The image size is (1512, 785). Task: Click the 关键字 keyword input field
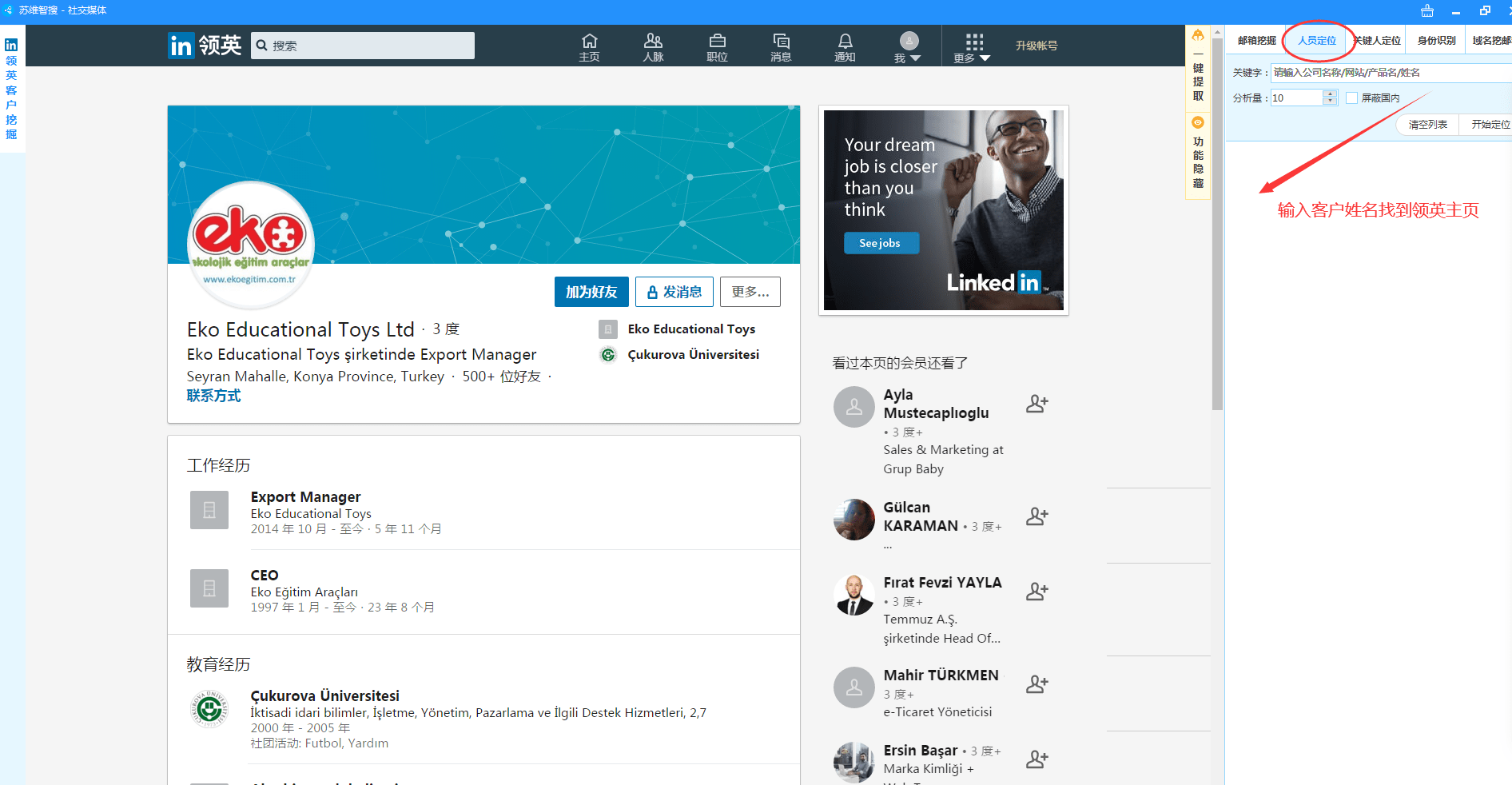1389,73
